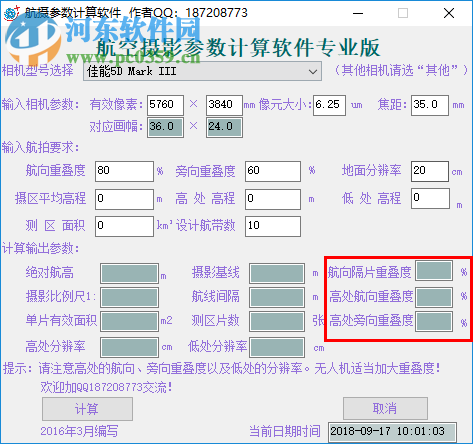
Task: Click the focal length field 35.0
Action: [430, 105]
